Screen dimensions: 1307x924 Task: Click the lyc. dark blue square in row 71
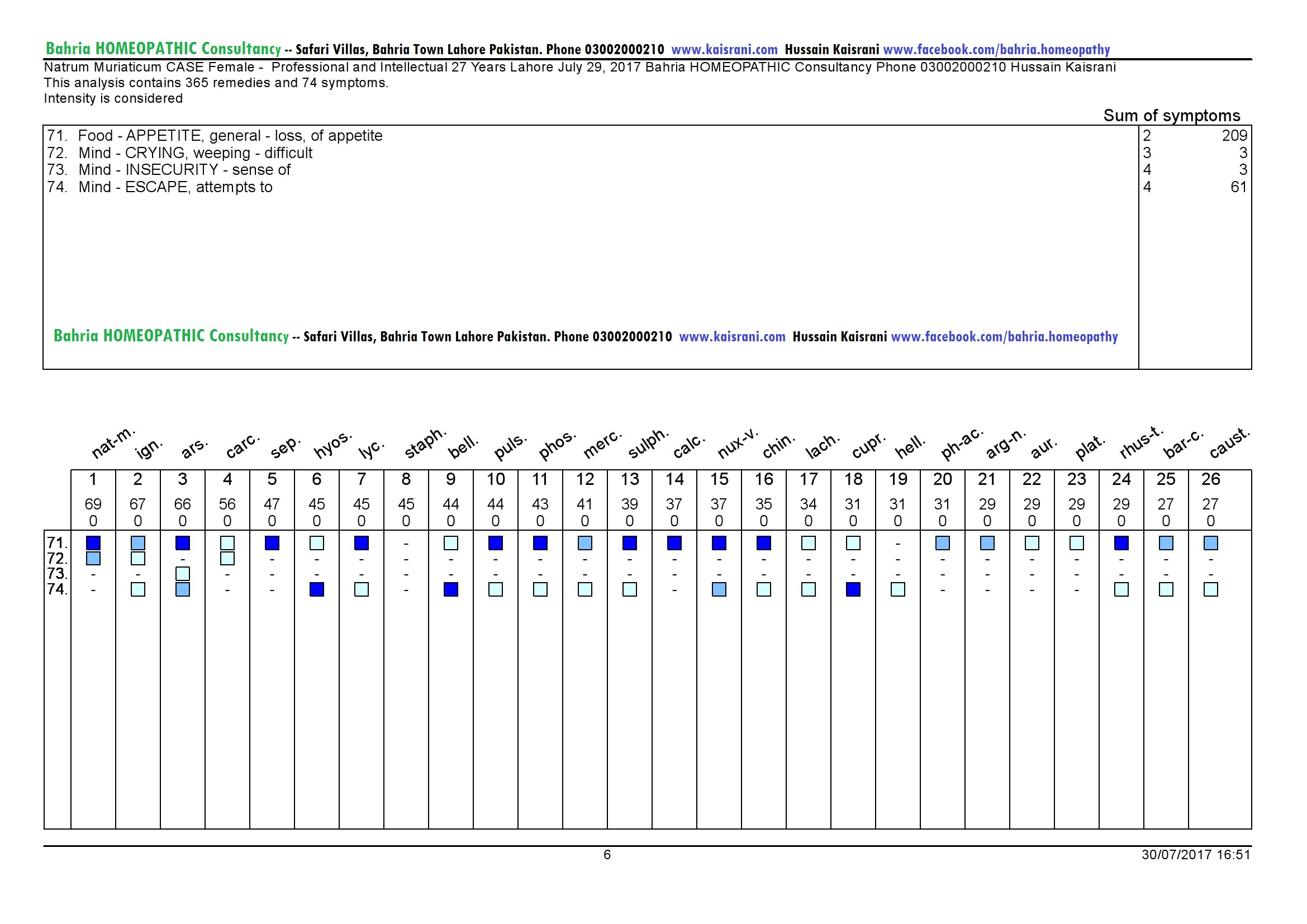(x=362, y=544)
